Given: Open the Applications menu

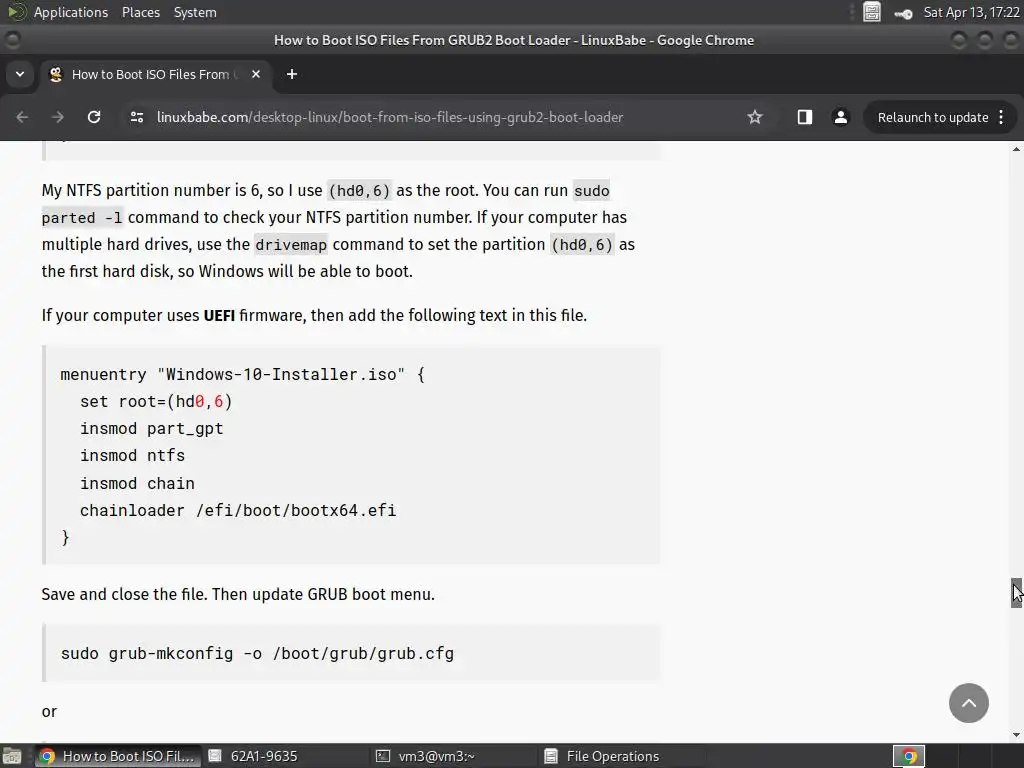Looking at the screenshot, I should pos(71,12).
